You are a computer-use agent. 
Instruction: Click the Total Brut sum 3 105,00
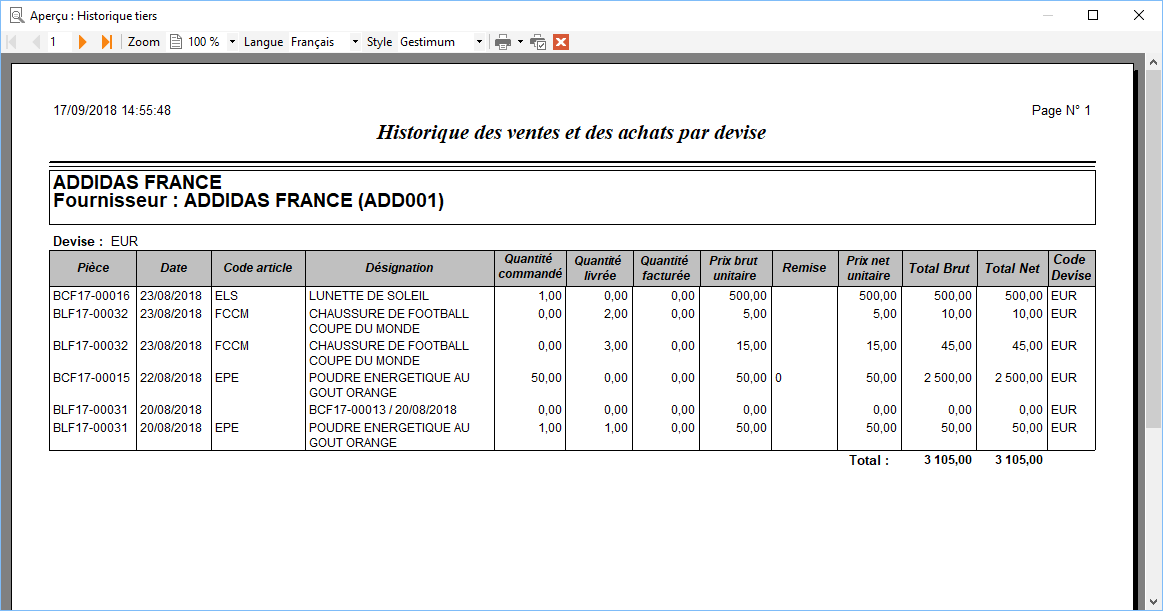coord(948,460)
